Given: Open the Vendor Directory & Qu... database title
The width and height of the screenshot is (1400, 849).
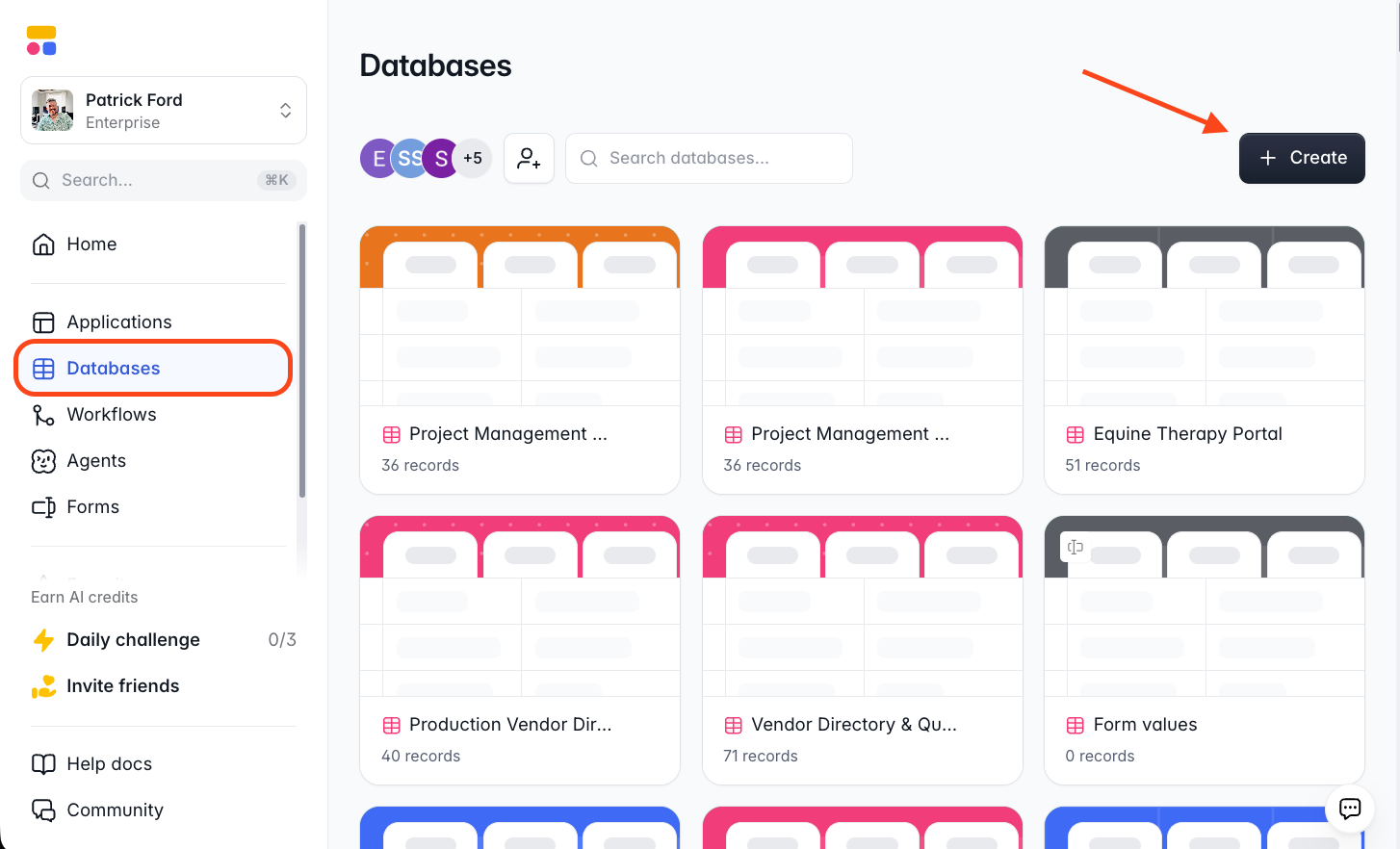Looking at the screenshot, I should point(854,725).
